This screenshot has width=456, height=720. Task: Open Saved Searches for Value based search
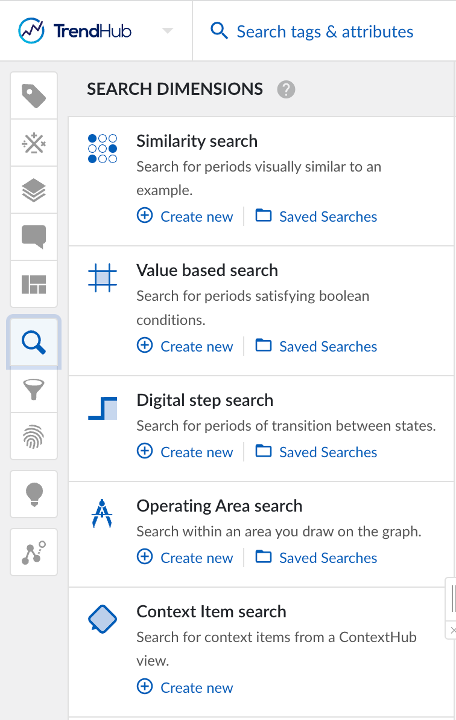316,346
